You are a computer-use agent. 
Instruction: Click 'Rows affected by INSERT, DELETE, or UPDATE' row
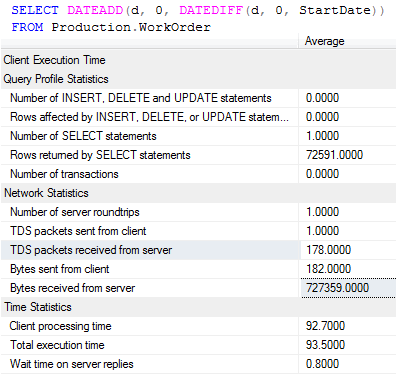(198, 117)
